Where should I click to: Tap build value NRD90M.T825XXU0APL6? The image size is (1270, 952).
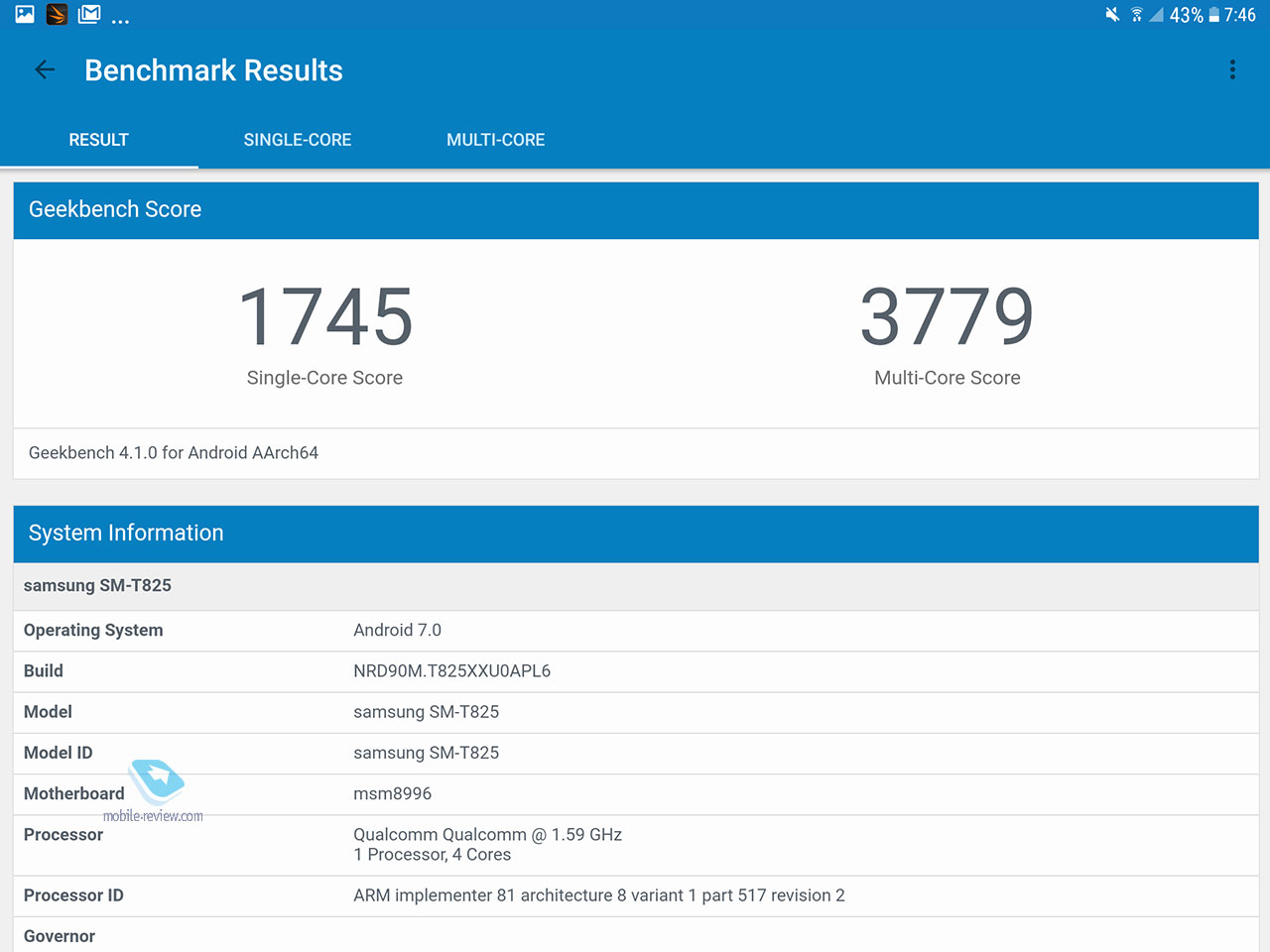[451, 671]
